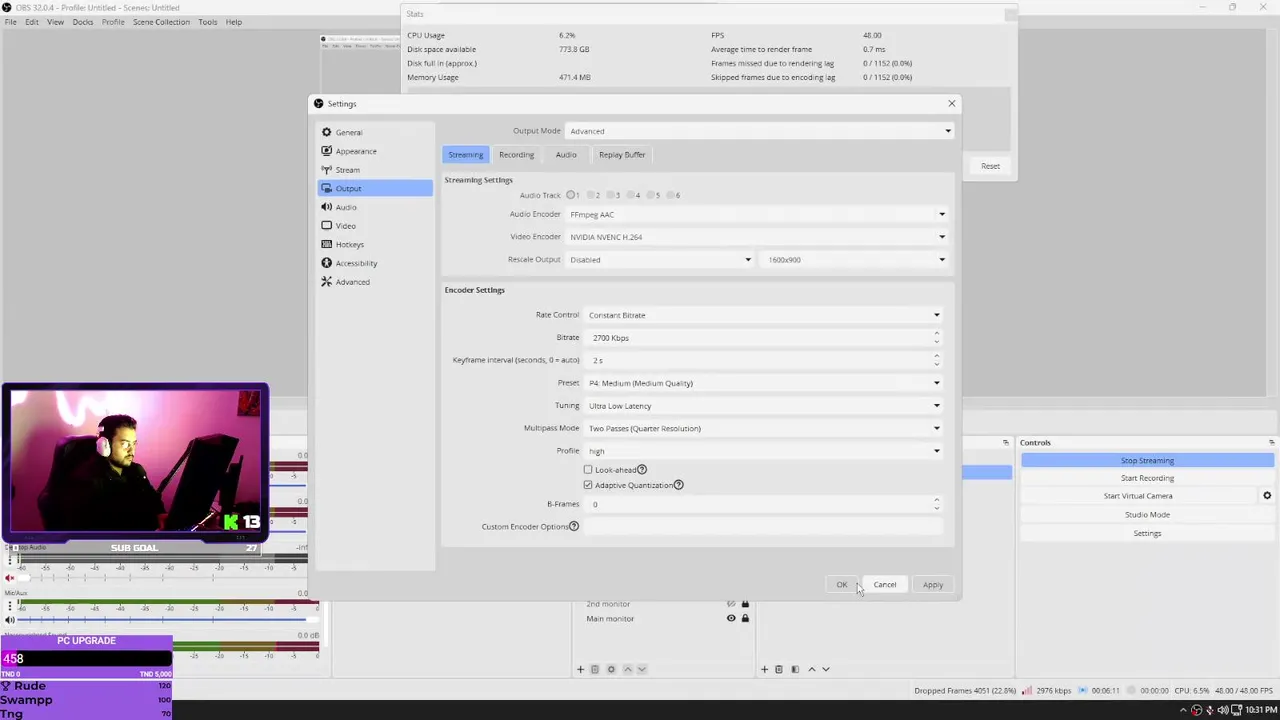Click the Adaptive Quantization help icon
Viewport: 1280px width, 720px height.
click(678, 485)
